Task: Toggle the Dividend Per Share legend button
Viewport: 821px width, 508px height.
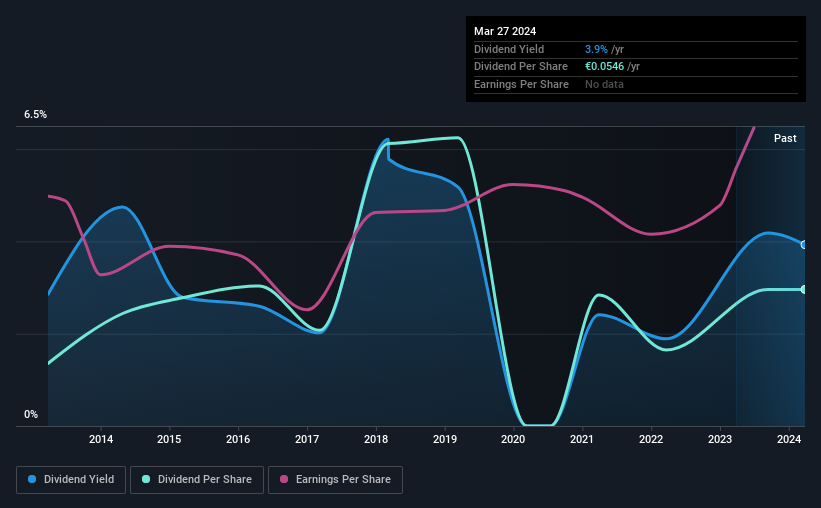Action: point(197,480)
